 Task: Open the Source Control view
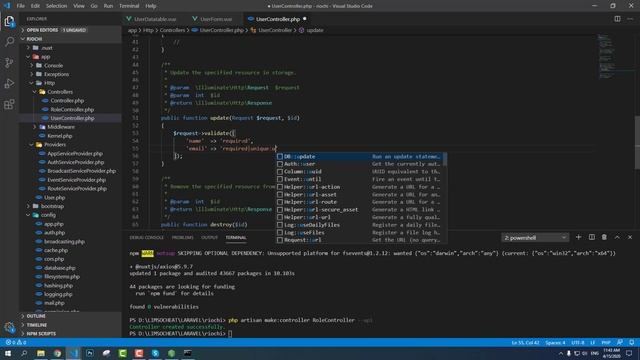pos(9,62)
